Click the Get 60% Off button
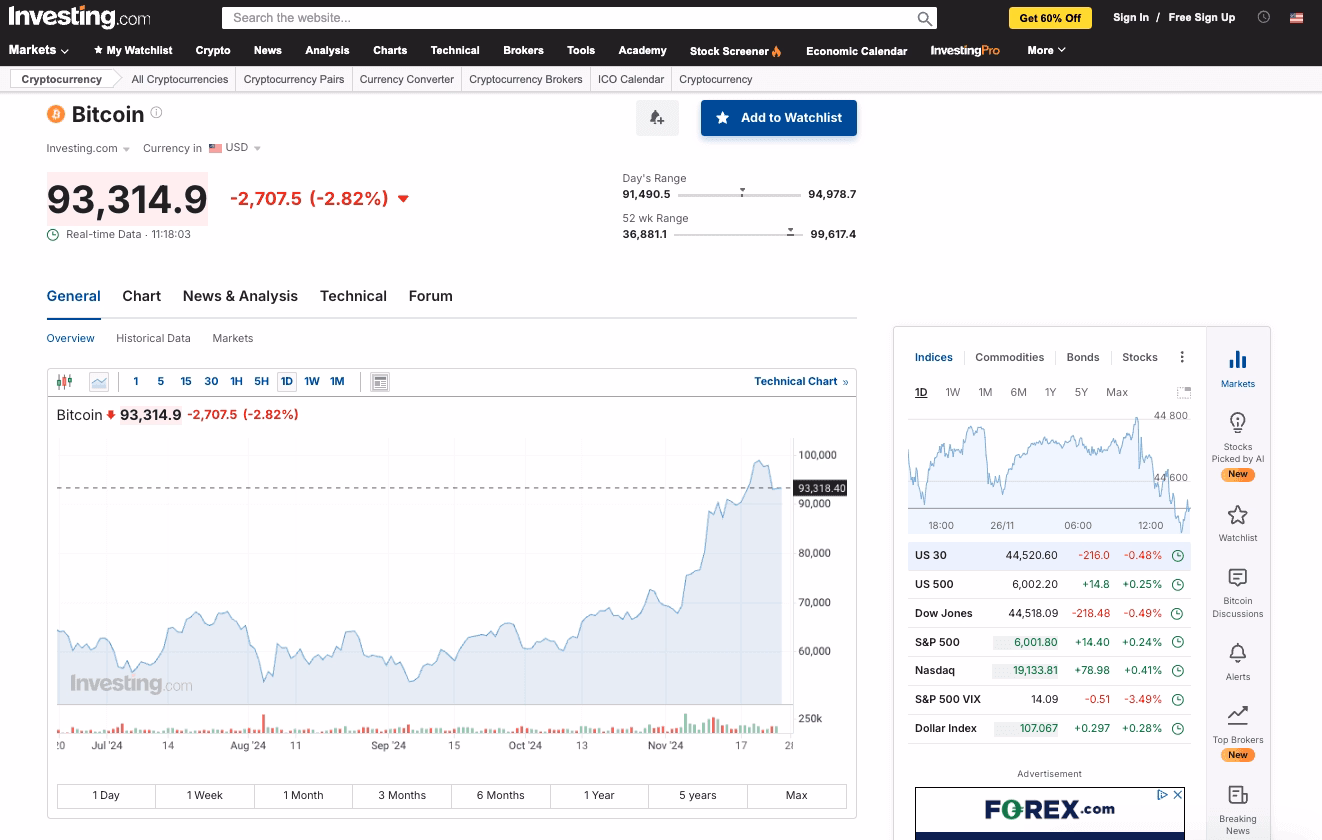This screenshot has width=1322, height=840. pos(1050,18)
